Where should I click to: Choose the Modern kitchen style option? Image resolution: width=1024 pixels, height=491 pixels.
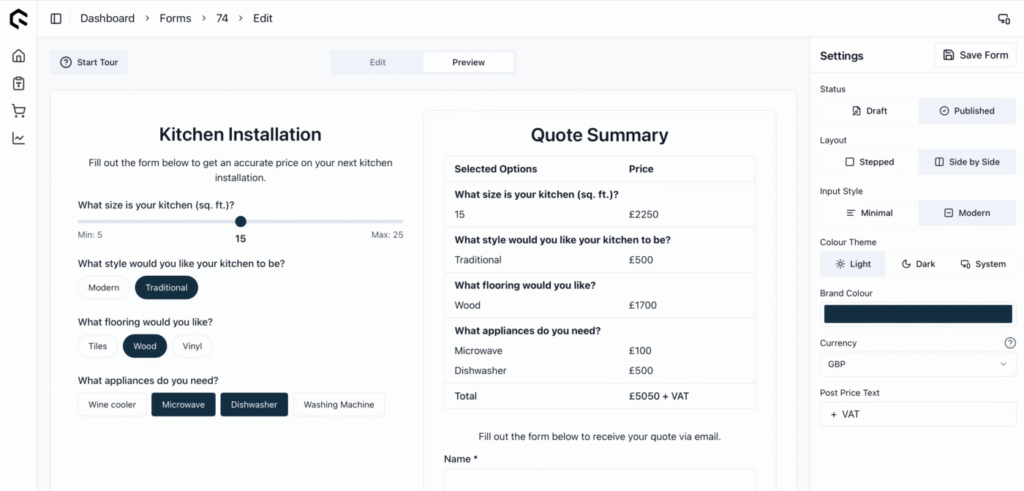tap(104, 287)
